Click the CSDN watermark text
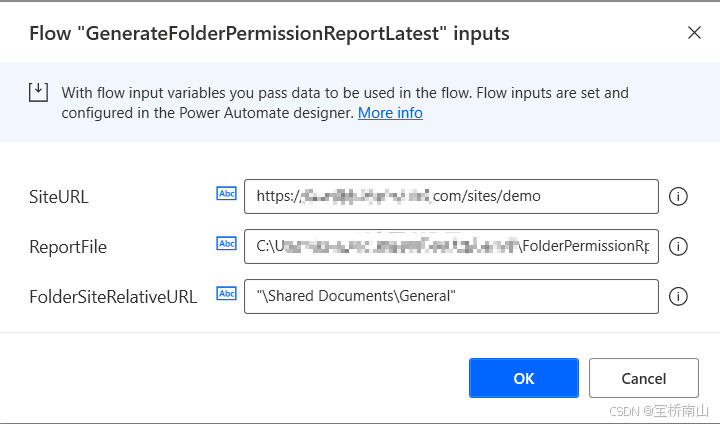 659,410
